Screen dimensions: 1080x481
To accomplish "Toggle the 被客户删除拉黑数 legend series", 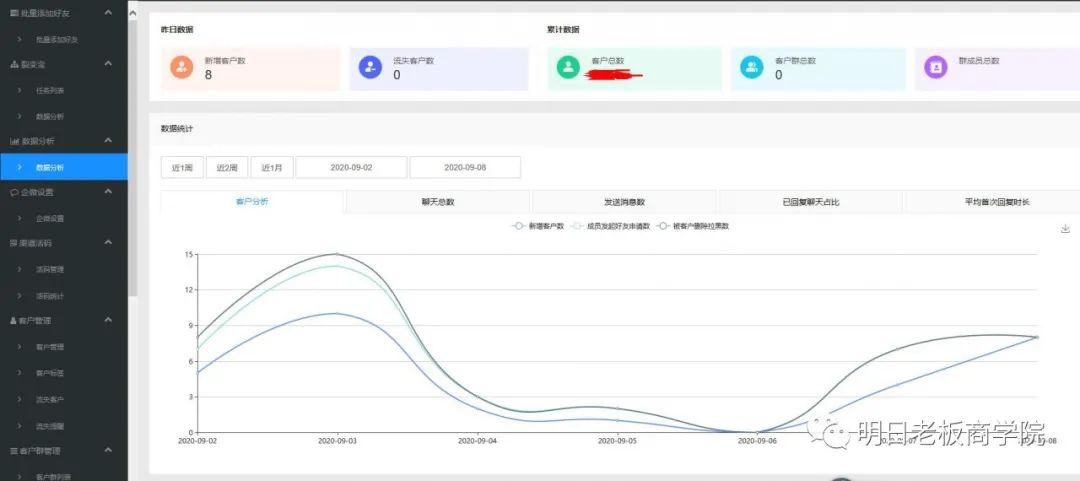I will (693, 226).
